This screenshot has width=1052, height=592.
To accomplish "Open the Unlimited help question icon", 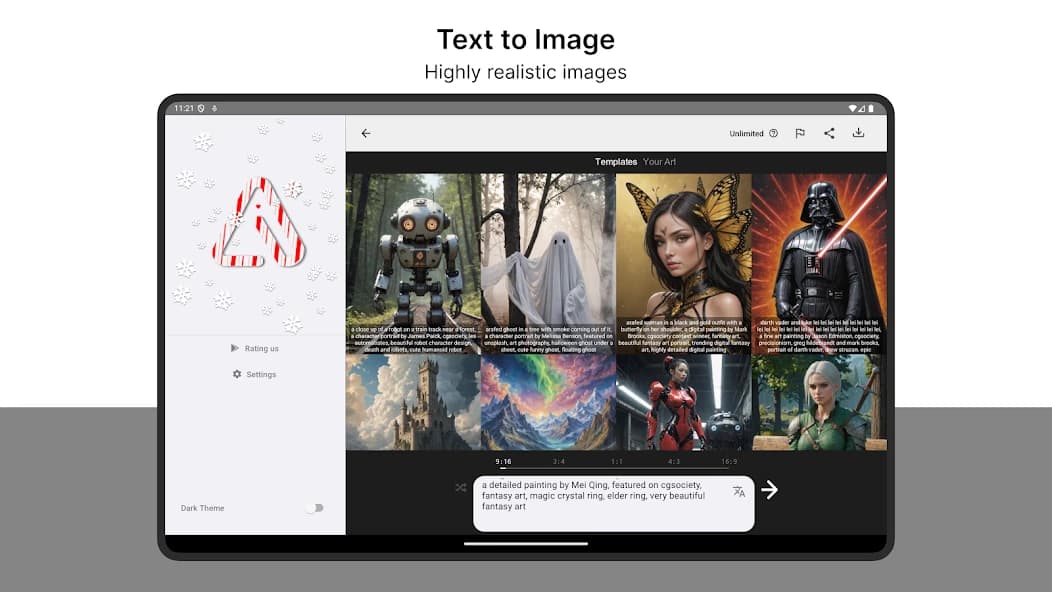I will [x=774, y=134].
